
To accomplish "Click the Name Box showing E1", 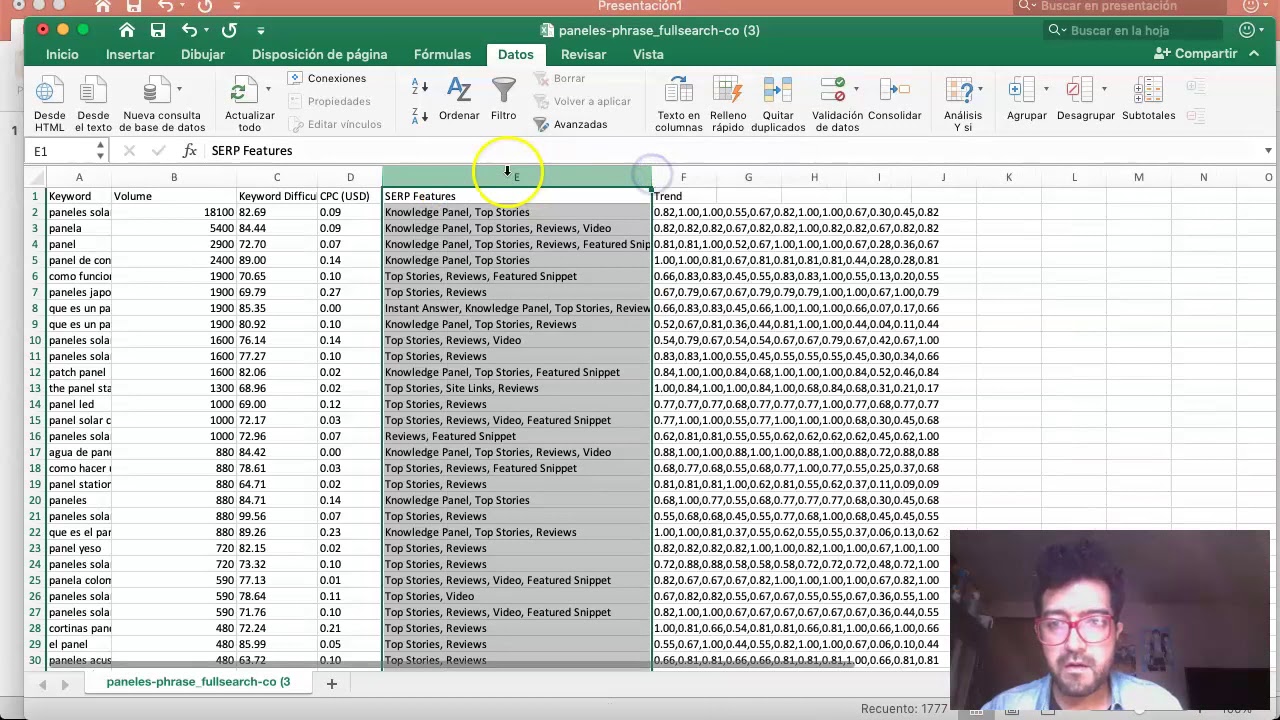I will coord(62,151).
